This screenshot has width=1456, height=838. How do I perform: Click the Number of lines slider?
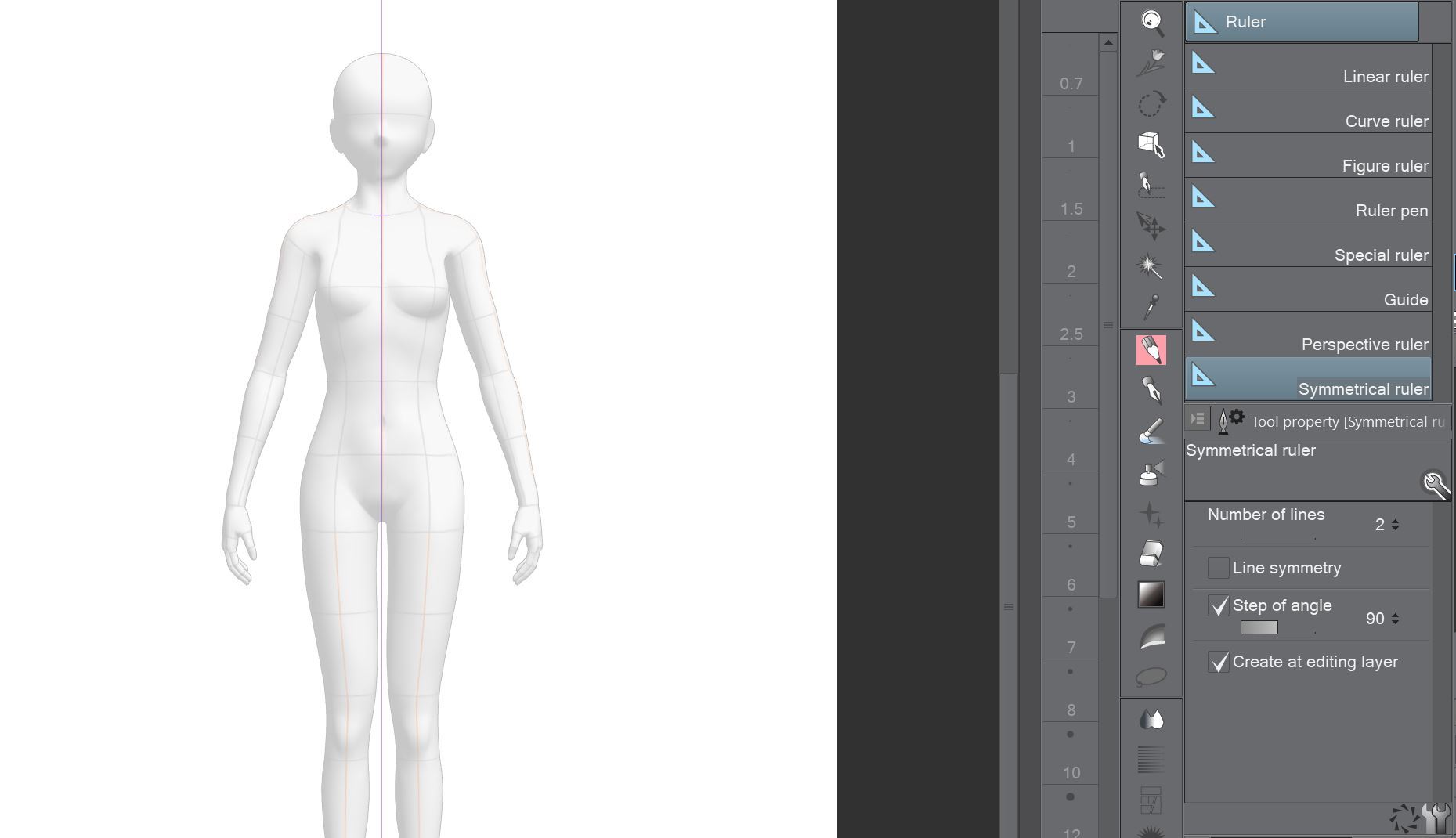click(1278, 534)
